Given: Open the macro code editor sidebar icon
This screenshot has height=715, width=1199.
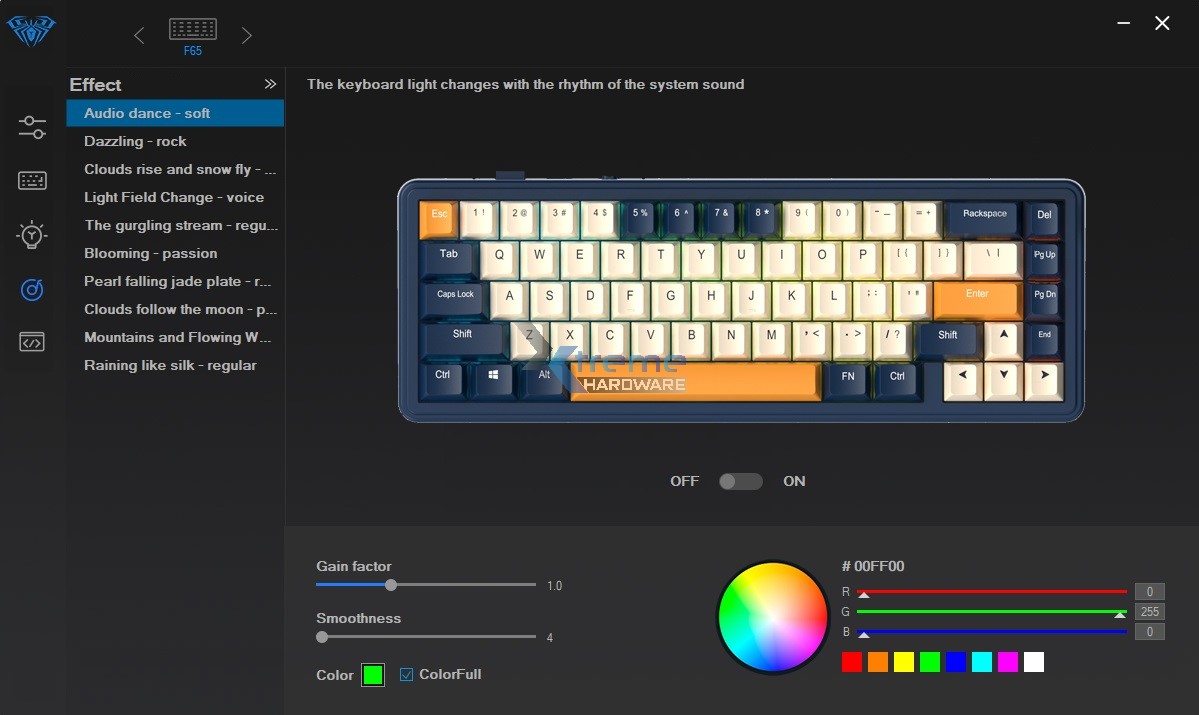Looking at the screenshot, I should [x=32, y=343].
